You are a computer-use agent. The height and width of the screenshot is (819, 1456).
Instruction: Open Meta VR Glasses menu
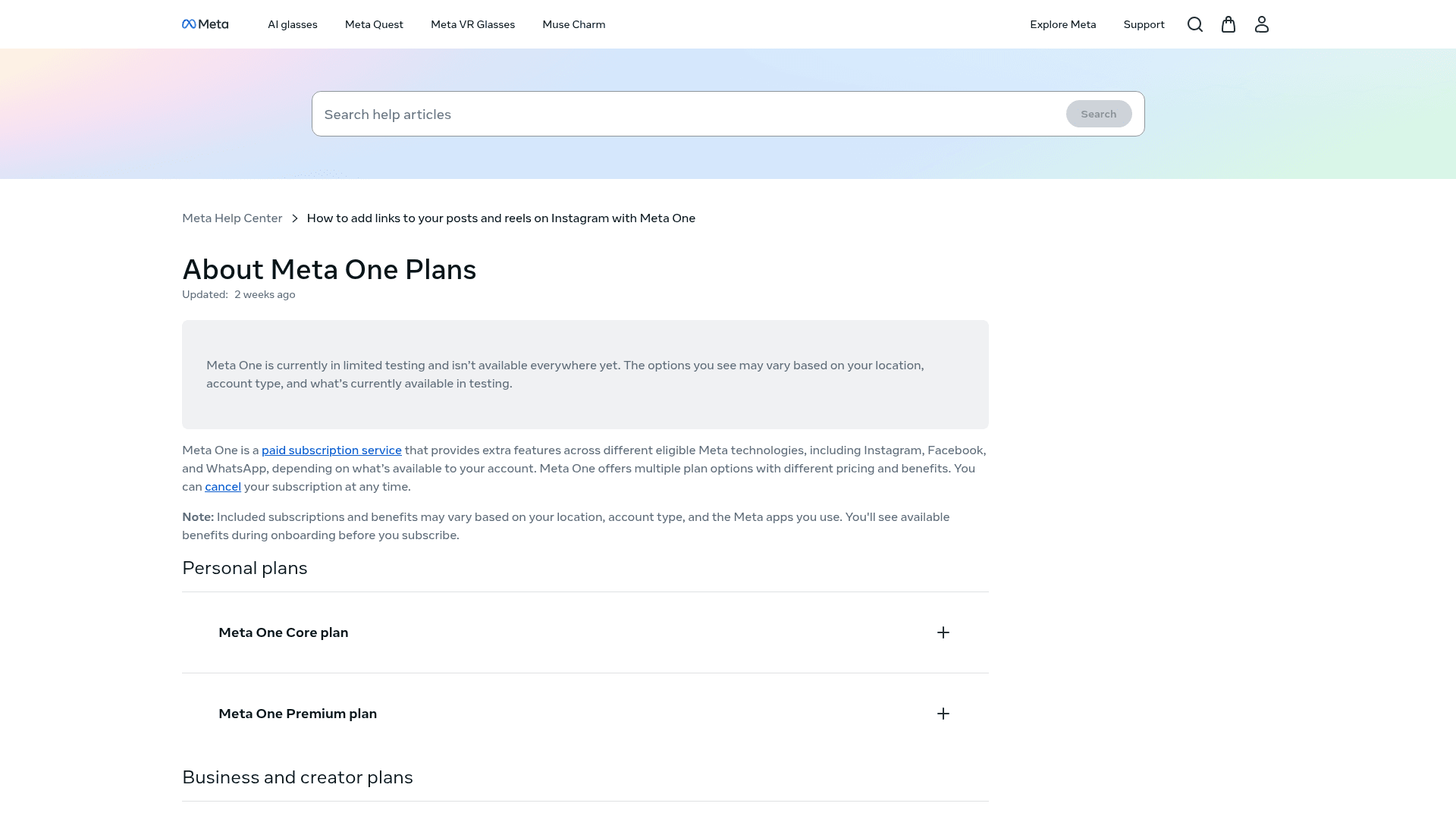click(472, 24)
